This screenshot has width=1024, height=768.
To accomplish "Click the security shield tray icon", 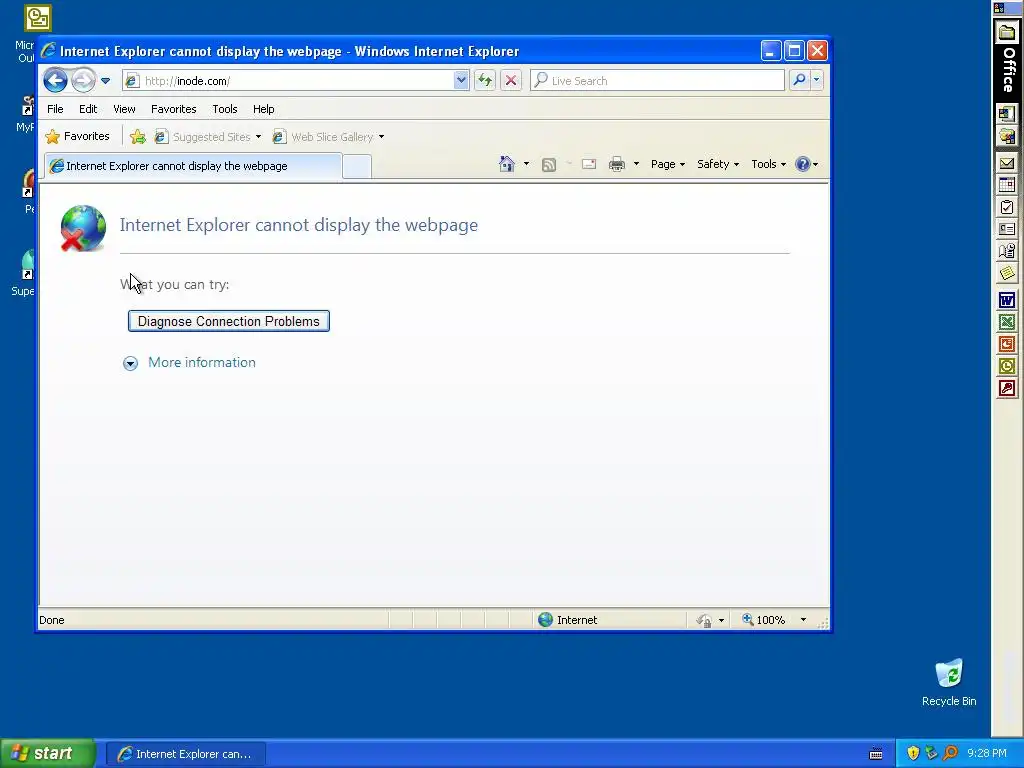I will [913, 753].
